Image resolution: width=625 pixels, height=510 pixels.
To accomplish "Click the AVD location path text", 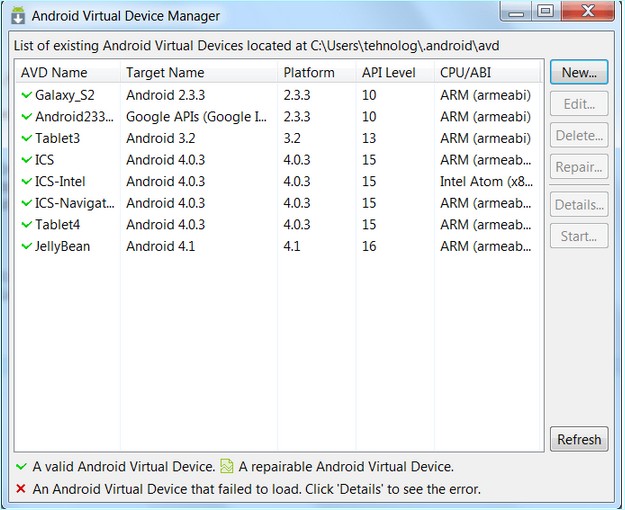I will point(405,45).
